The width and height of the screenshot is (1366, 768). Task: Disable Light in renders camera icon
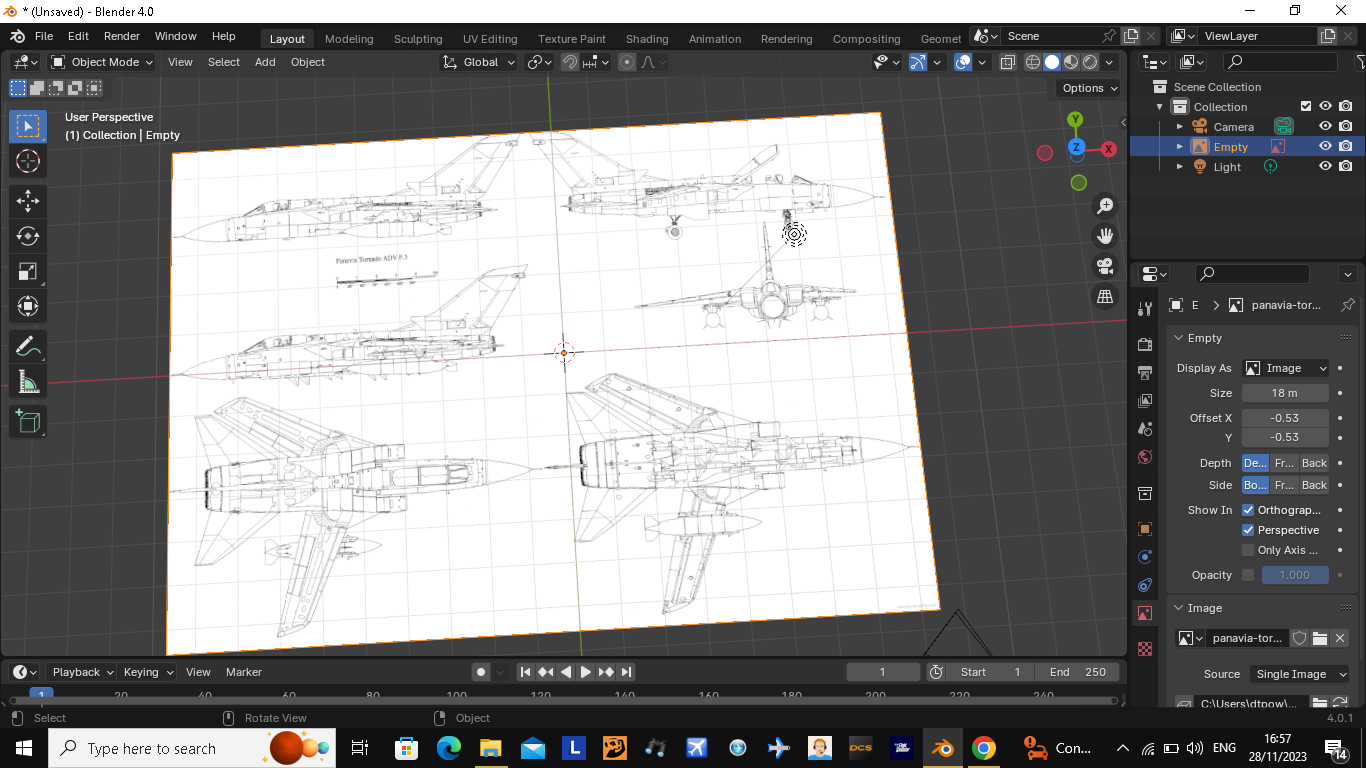pyautogui.click(x=1346, y=167)
